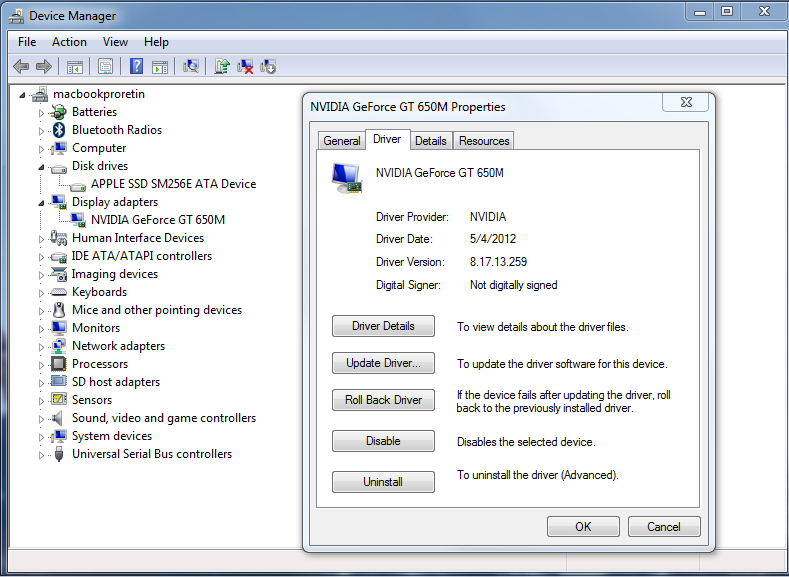The height and width of the screenshot is (577, 789).
Task: Select the Computer category label
Action: 99,148
